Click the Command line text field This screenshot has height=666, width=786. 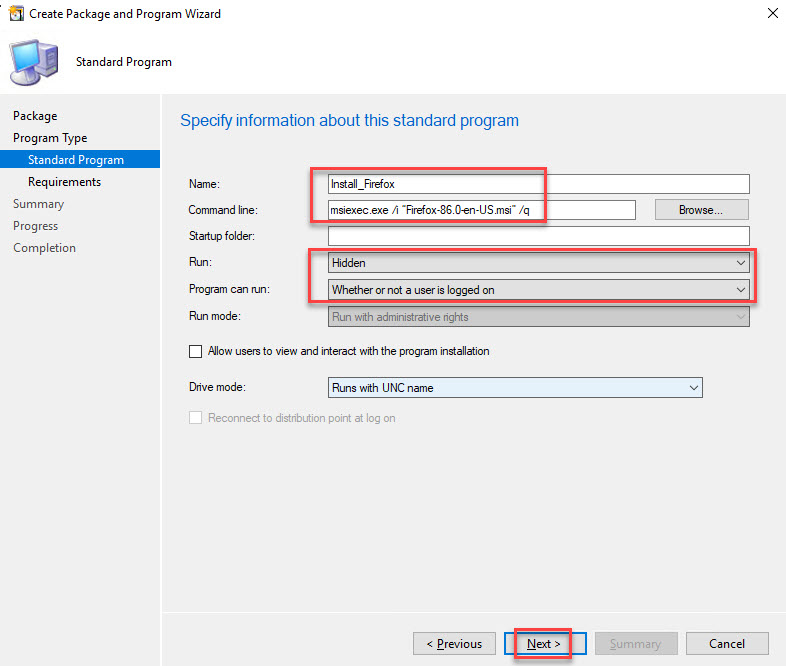click(x=482, y=210)
